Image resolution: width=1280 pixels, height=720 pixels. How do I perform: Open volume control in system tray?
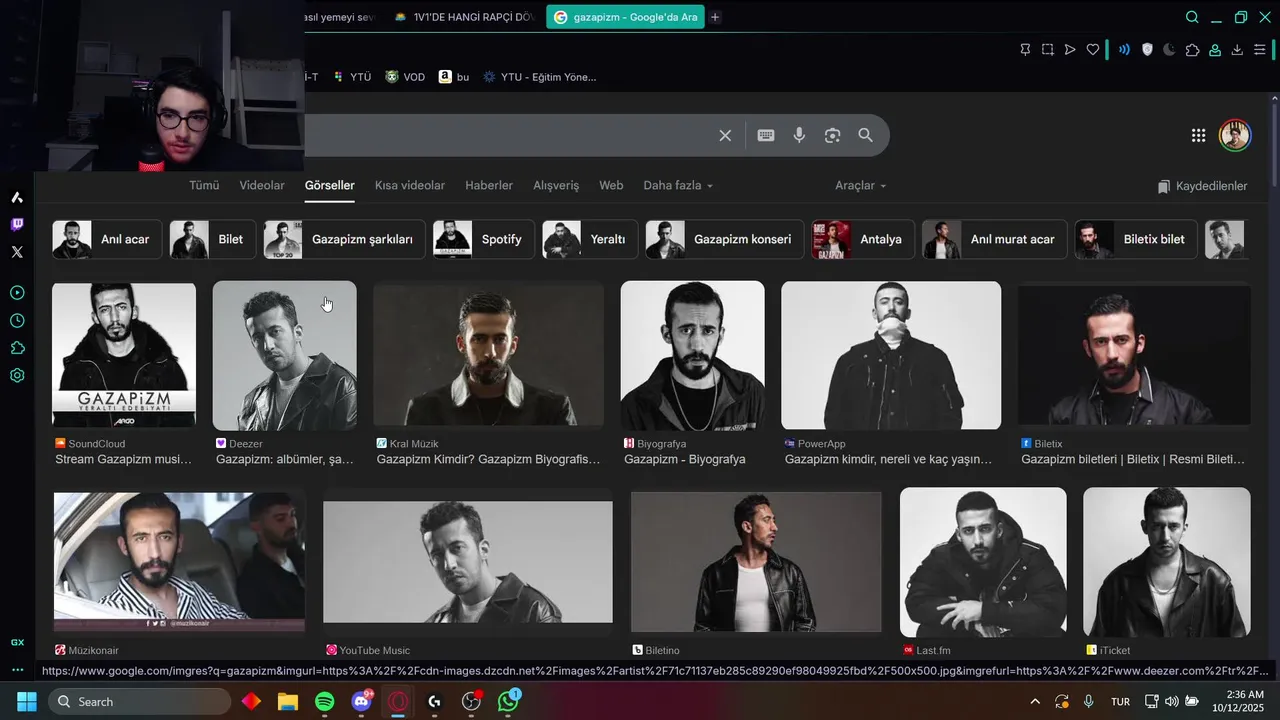[x=1171, y=702]
